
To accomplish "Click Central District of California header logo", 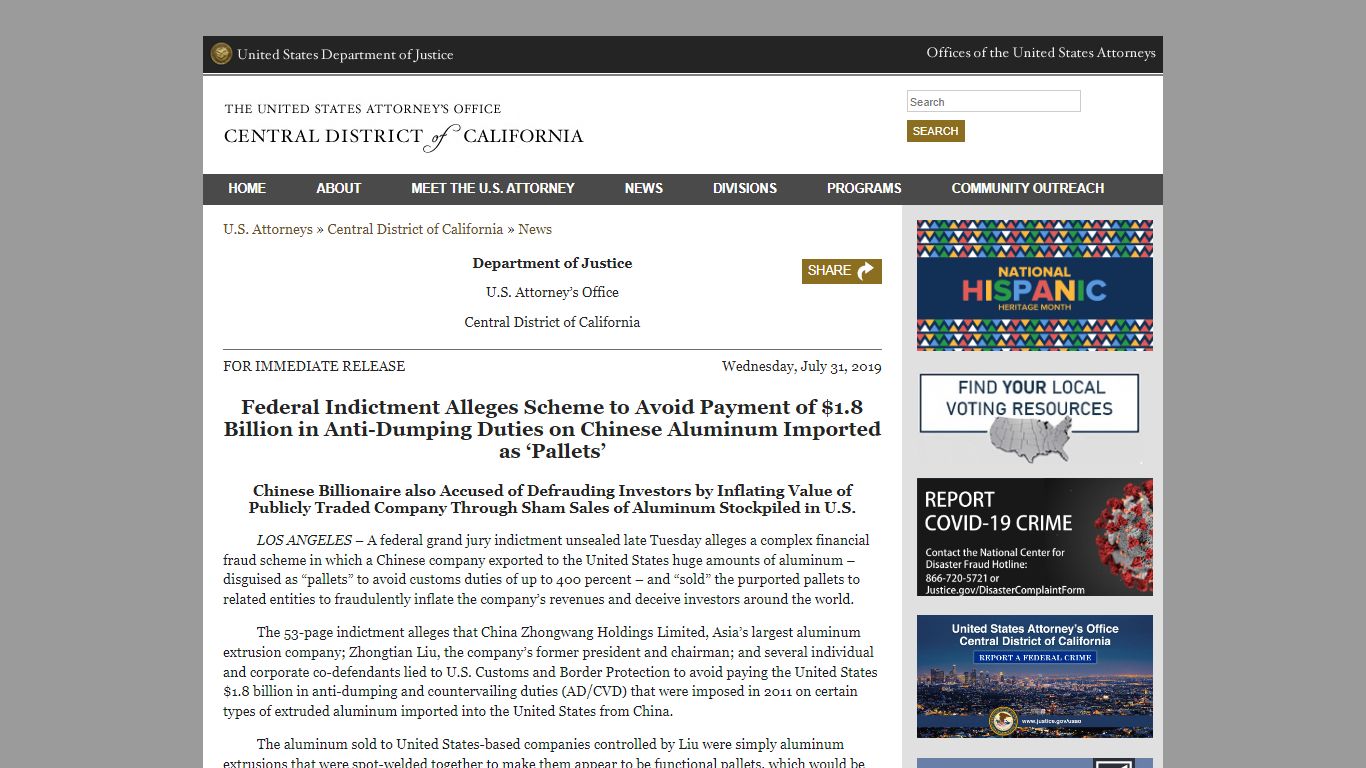I will tap(403, 128).
